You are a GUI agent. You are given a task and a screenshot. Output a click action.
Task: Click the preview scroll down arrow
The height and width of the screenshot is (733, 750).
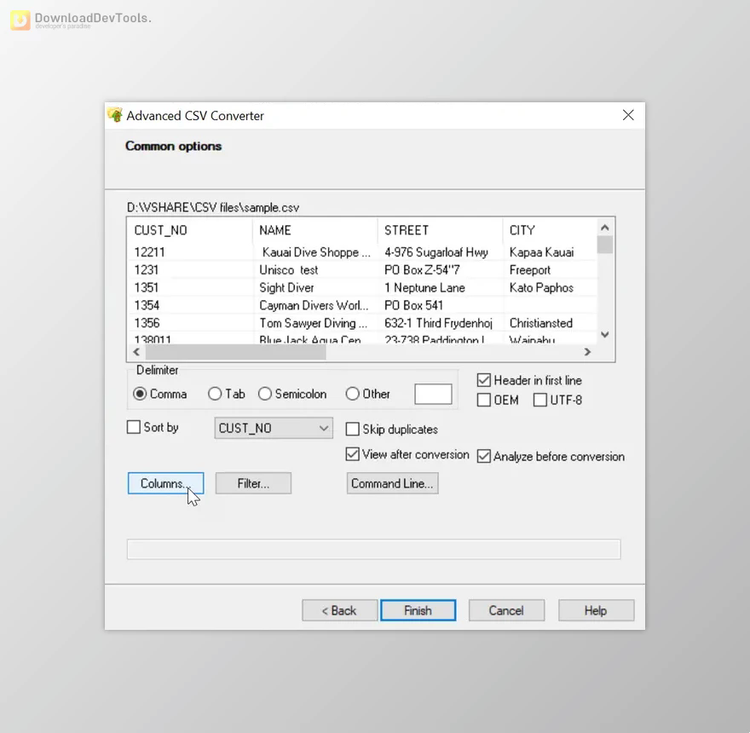pos(605,334)
